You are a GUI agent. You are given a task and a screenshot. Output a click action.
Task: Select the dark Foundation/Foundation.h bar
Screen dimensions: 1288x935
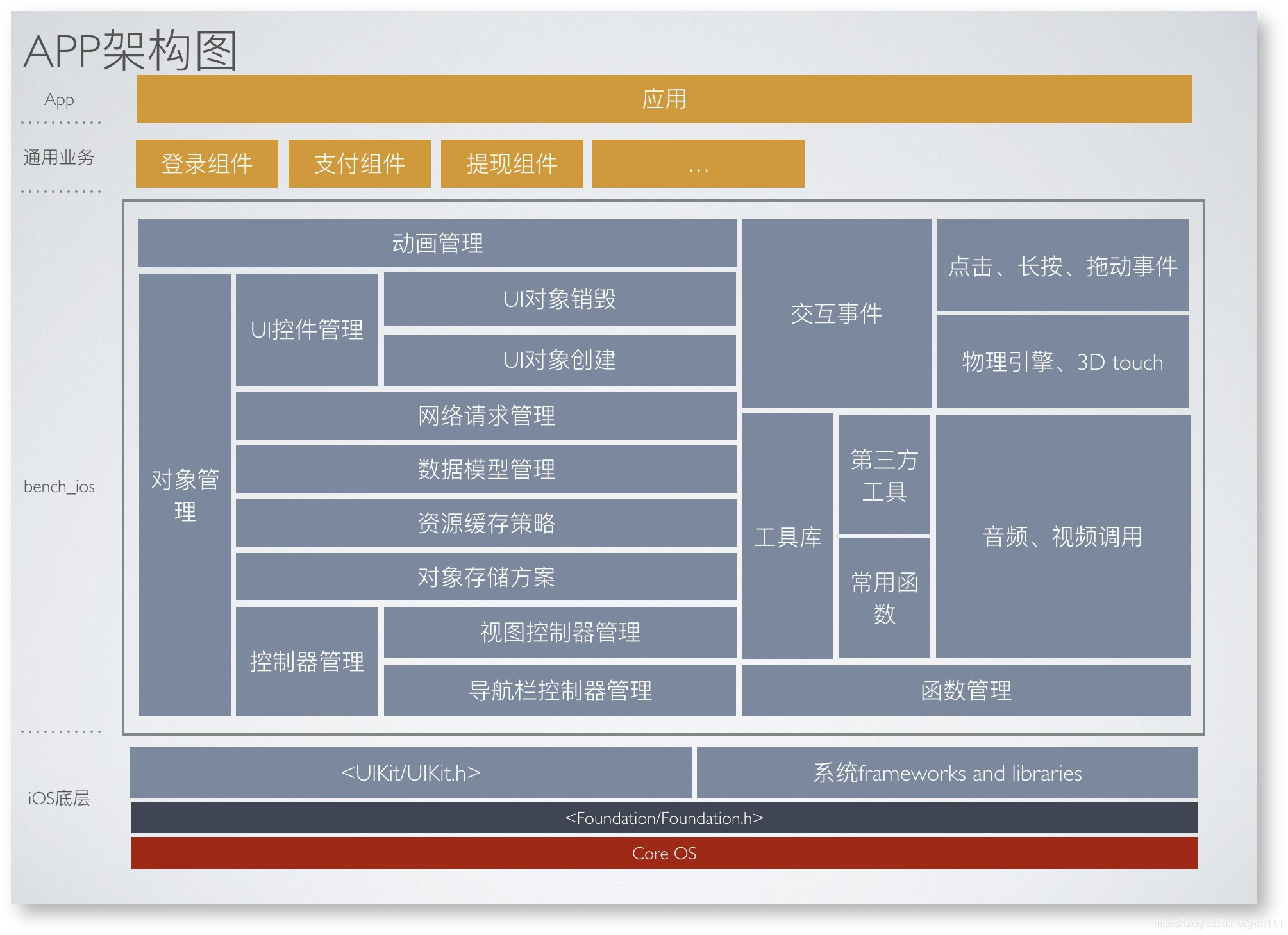click(664, 818)
